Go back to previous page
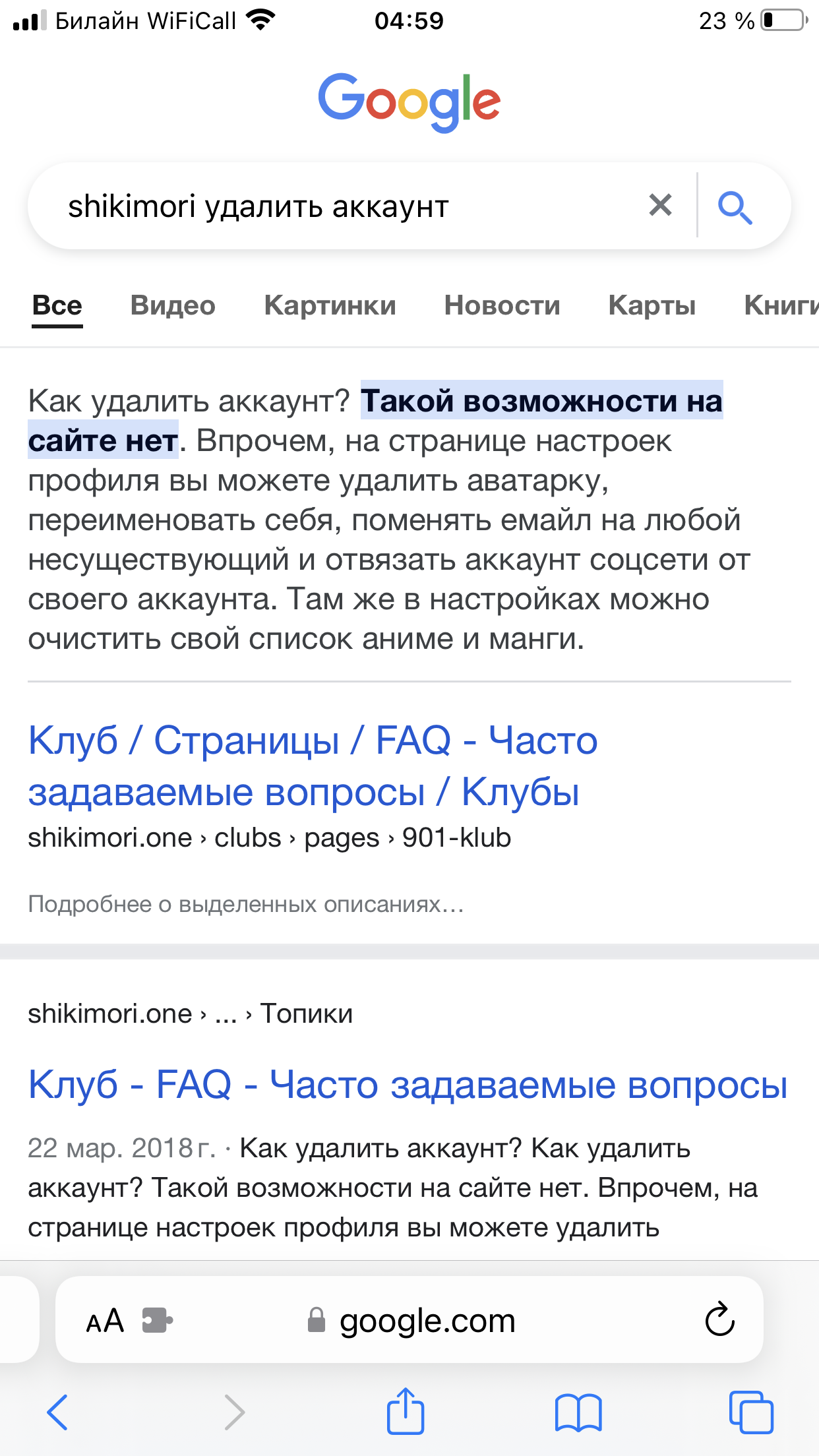The height and width of the screenshot is (1456, 819). (57, 1412)
